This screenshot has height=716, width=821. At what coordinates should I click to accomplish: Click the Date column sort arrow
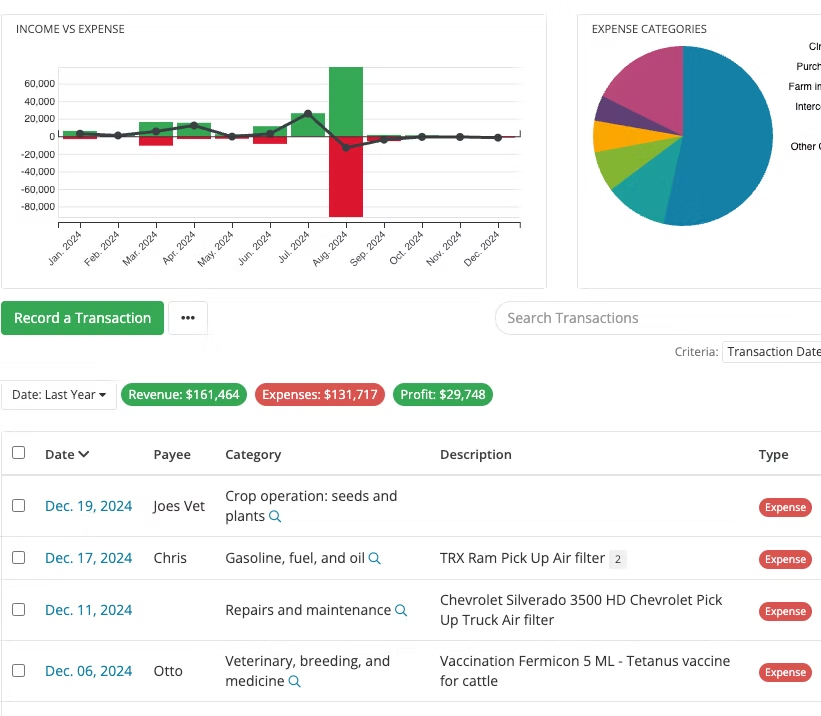pos(84,455)
